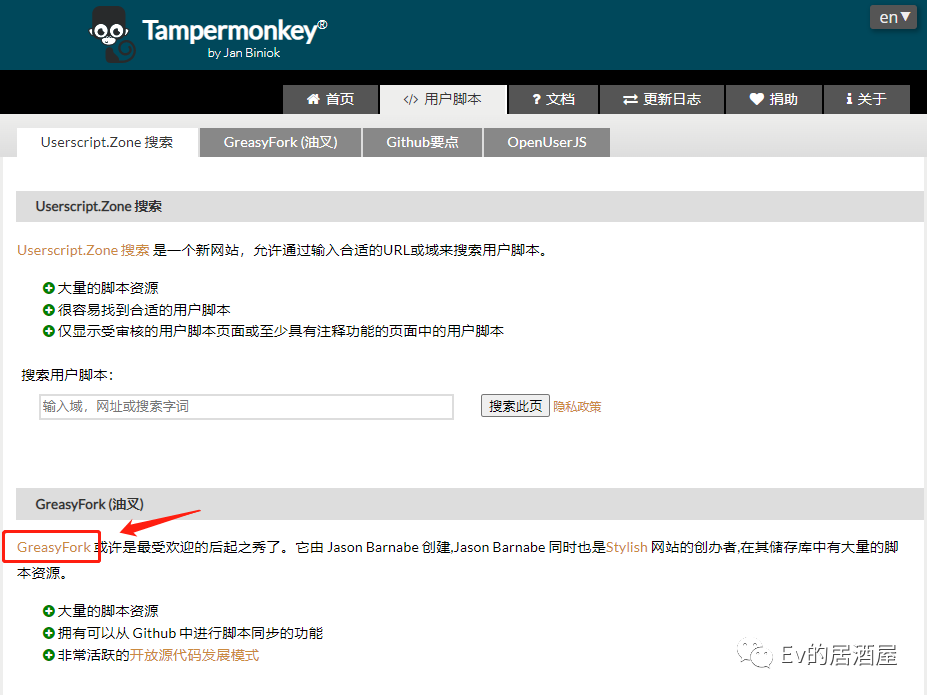Screen dimensions: 927x695
Task: Open the Stylish website link
Action: tap(626, 547)
